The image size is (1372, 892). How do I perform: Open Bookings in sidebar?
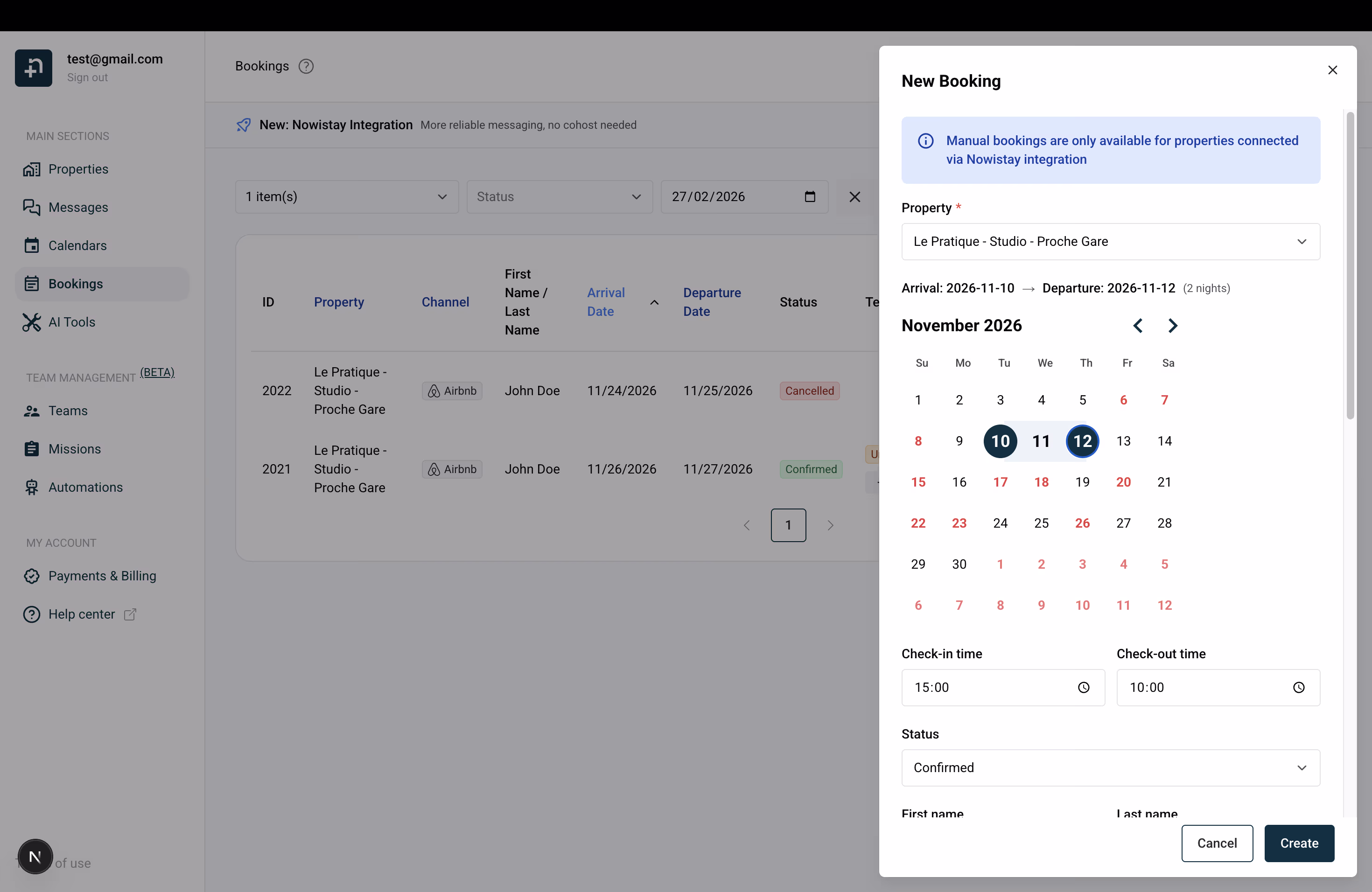click(102, 284)
